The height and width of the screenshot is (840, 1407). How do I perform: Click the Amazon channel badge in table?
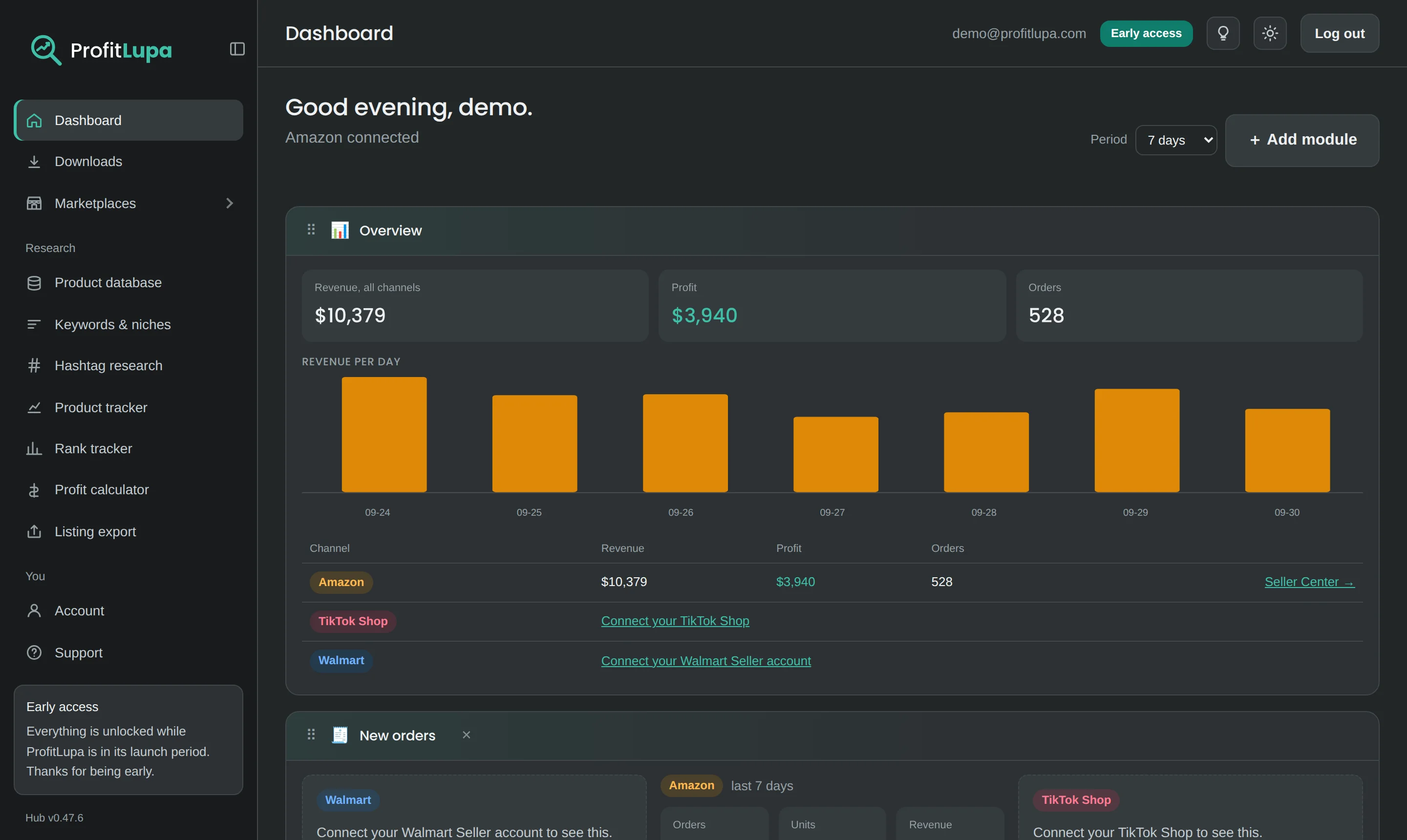(341, 582)
